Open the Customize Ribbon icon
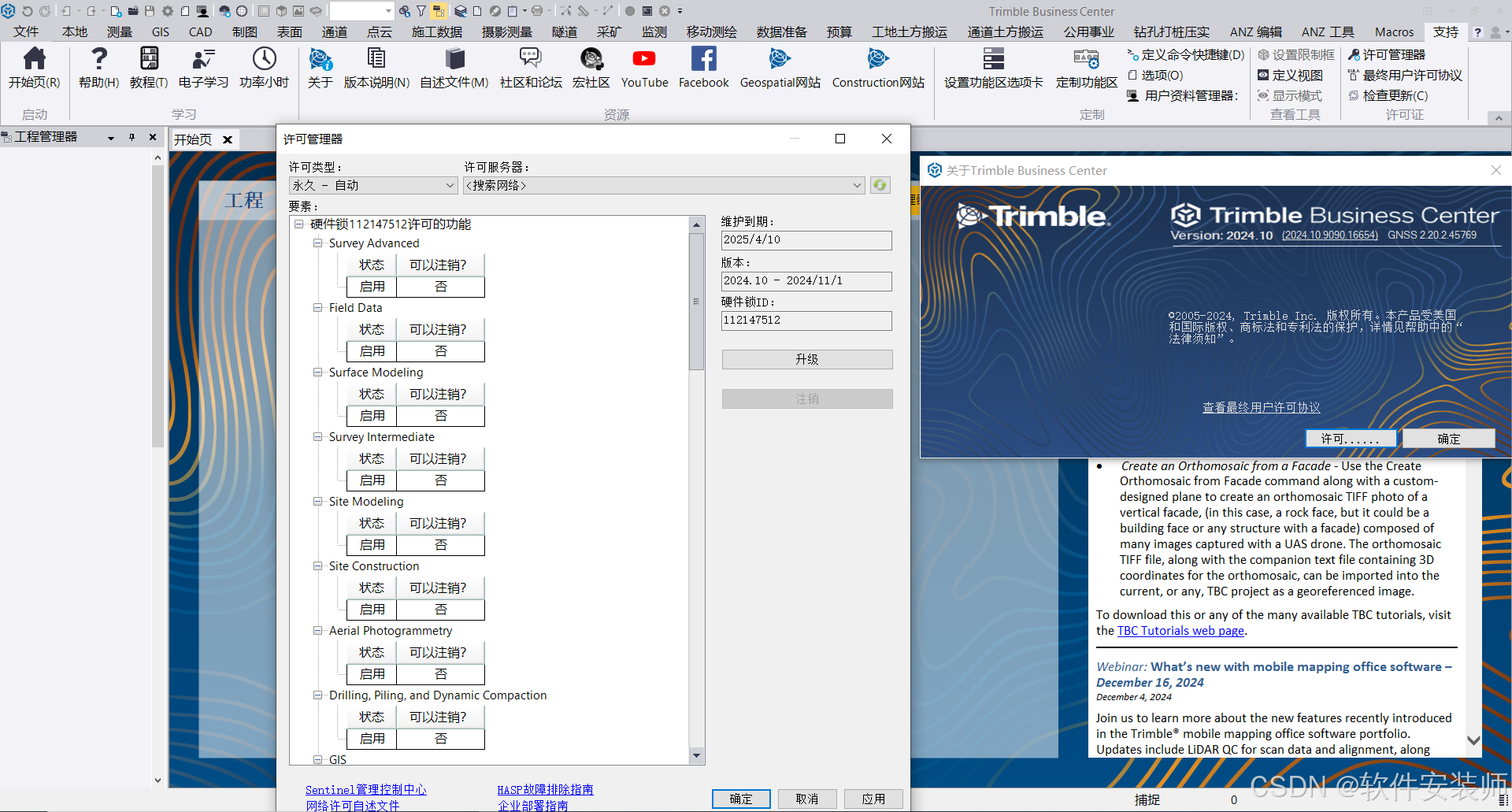Image resolution: width=1512 pixels, height=812 pixels. point(1087,59)
